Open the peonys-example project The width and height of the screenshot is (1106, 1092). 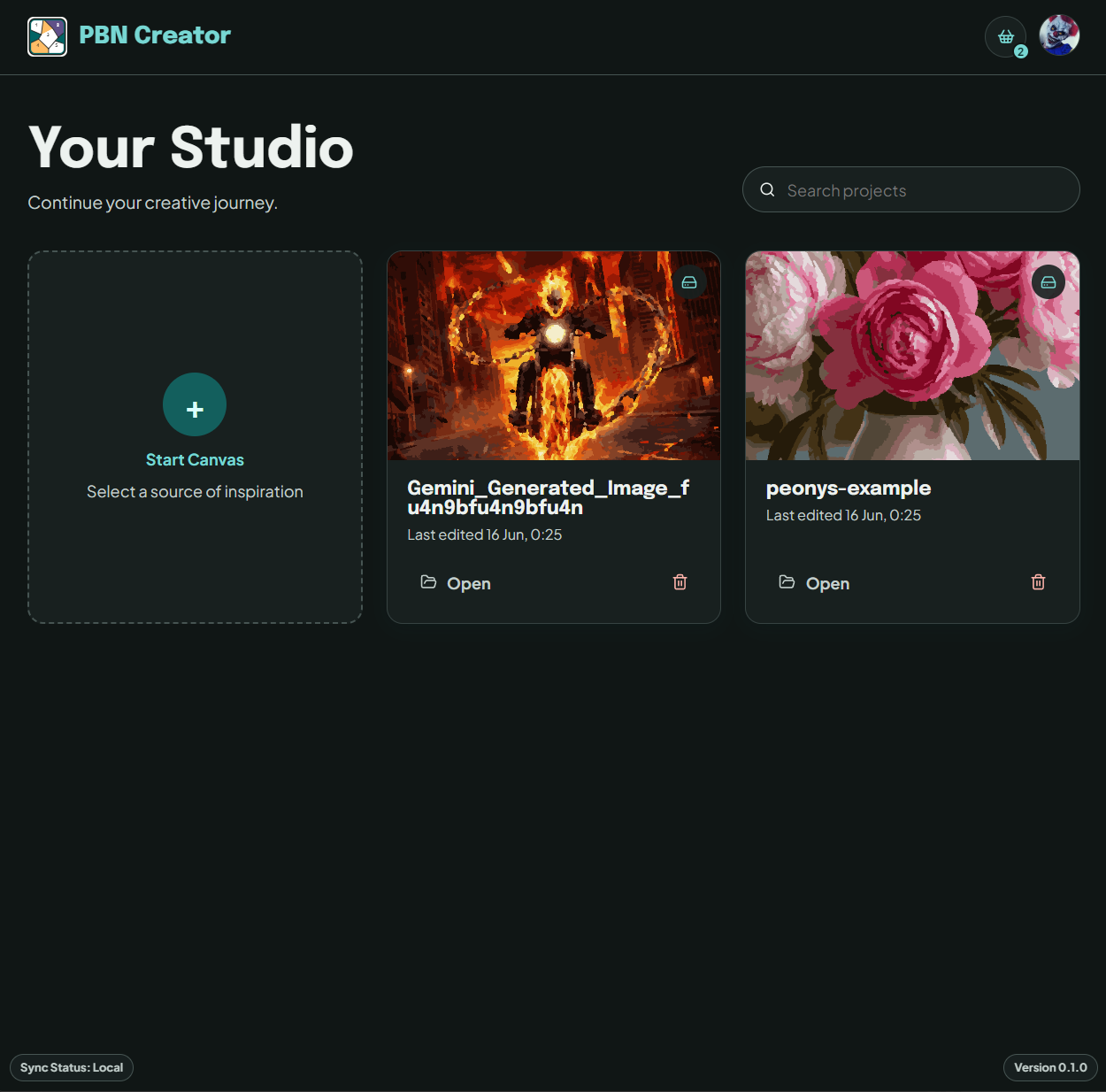814,583
